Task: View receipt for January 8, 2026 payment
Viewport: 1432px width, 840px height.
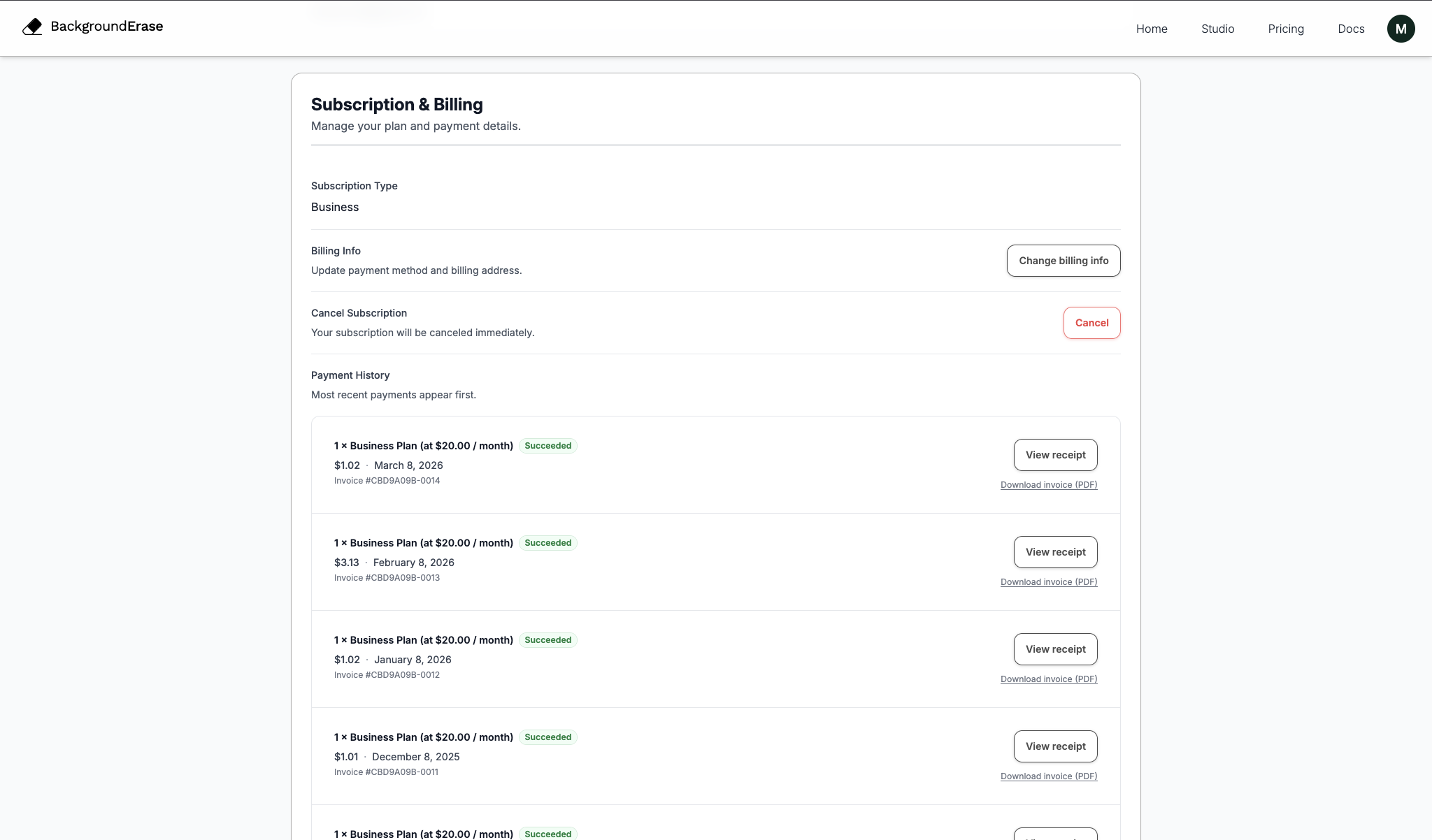Action: [x=1055, y=649]
